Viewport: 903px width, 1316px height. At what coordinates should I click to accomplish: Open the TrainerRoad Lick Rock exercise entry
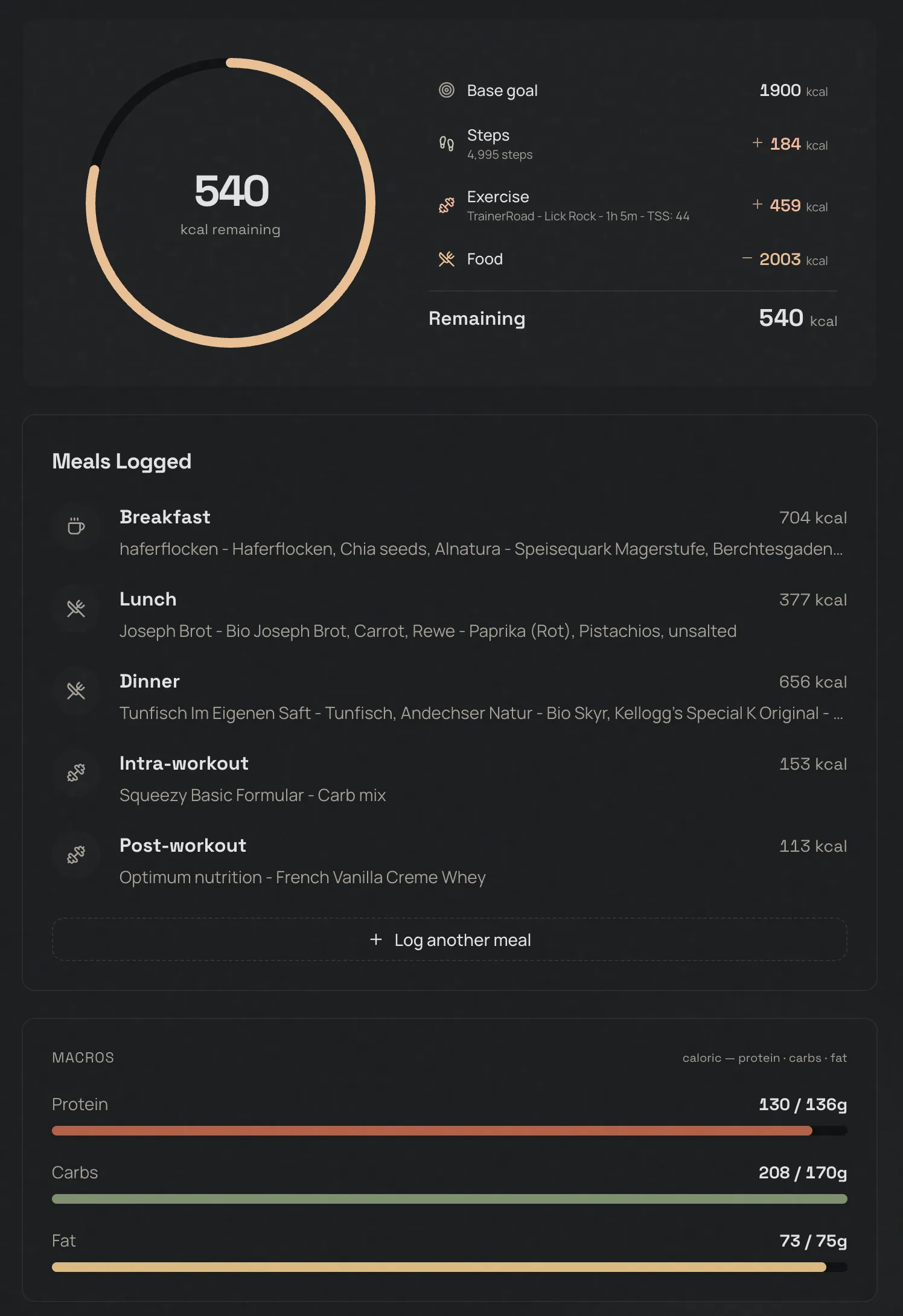pos(578,216)
